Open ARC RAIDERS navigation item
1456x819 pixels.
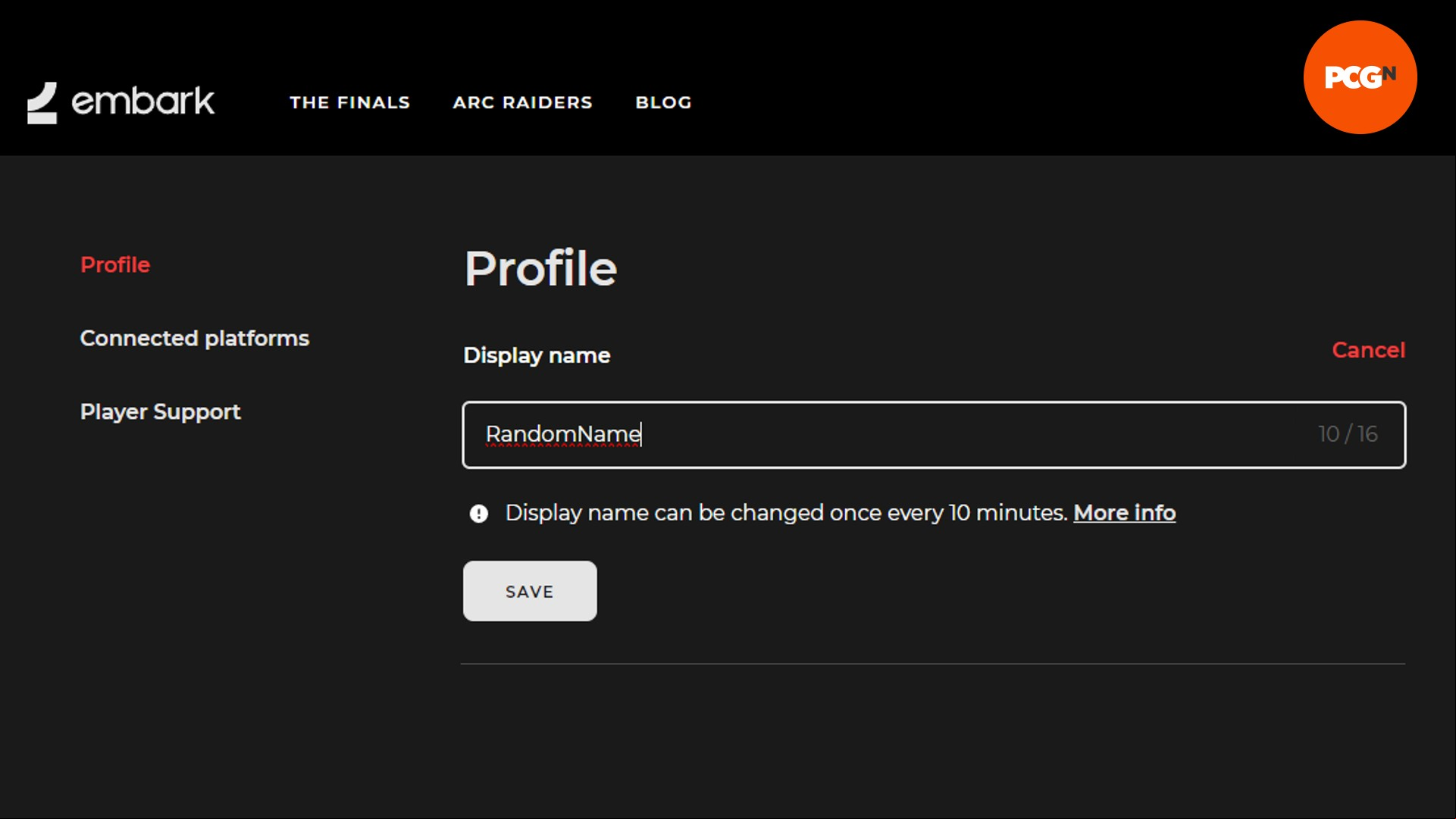pos(523,102)
